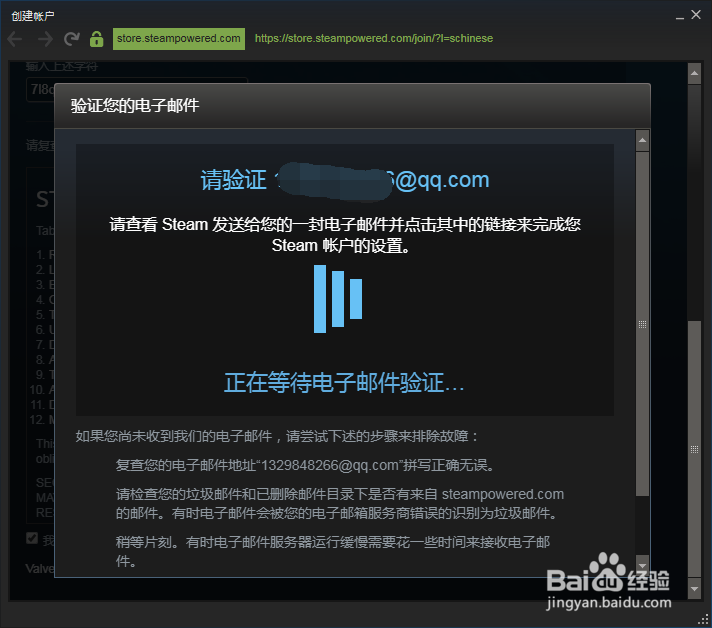Click the 验证您的电子邮件 dialog title

(x=135, y=105)
